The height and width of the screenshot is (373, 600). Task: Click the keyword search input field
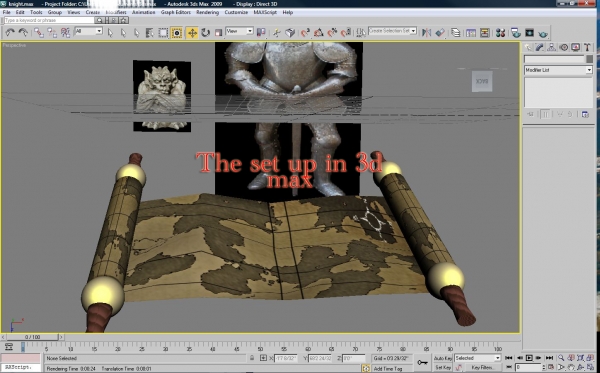[49, 20]
